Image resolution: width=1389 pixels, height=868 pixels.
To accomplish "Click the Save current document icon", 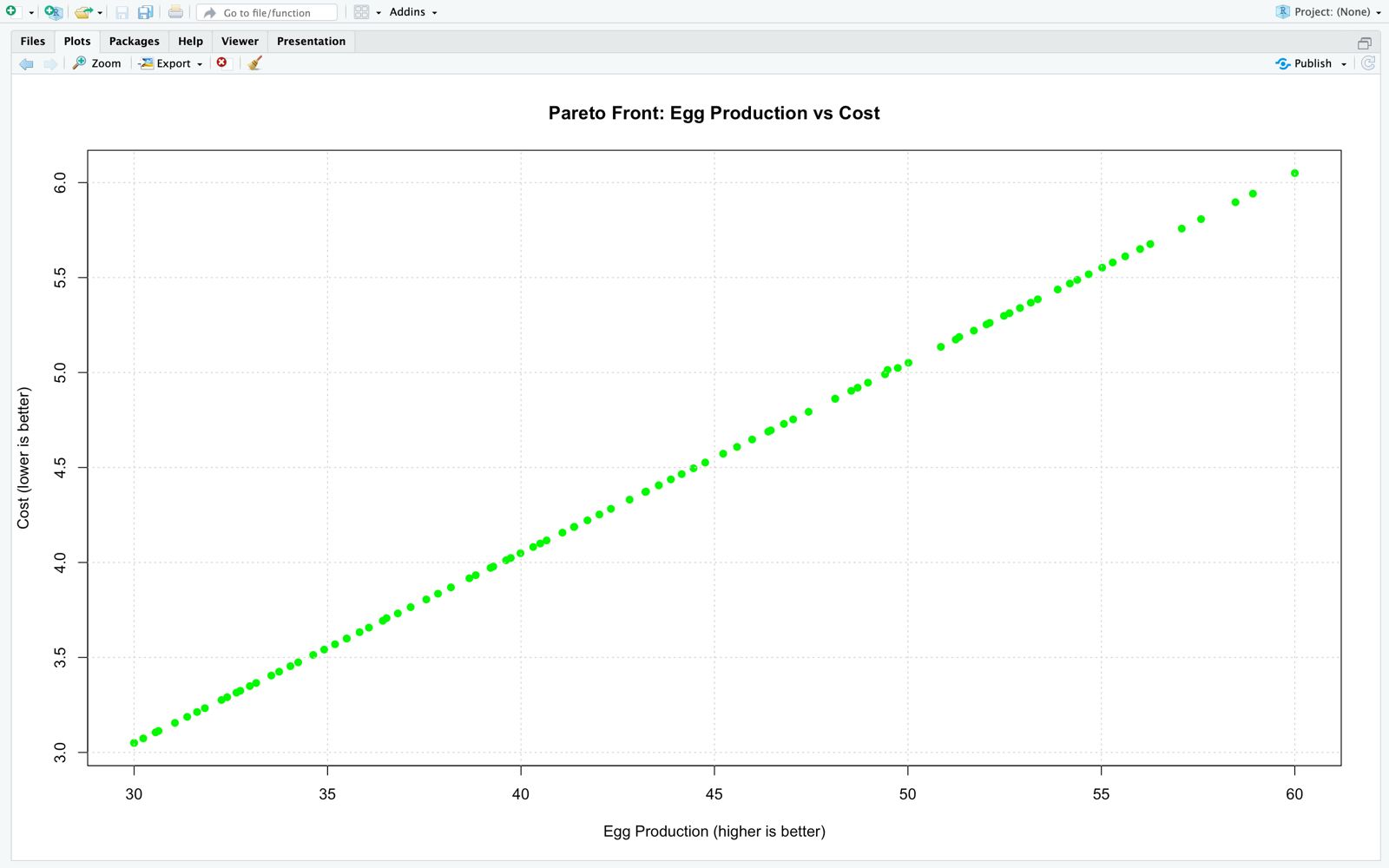I will [122, 12].
